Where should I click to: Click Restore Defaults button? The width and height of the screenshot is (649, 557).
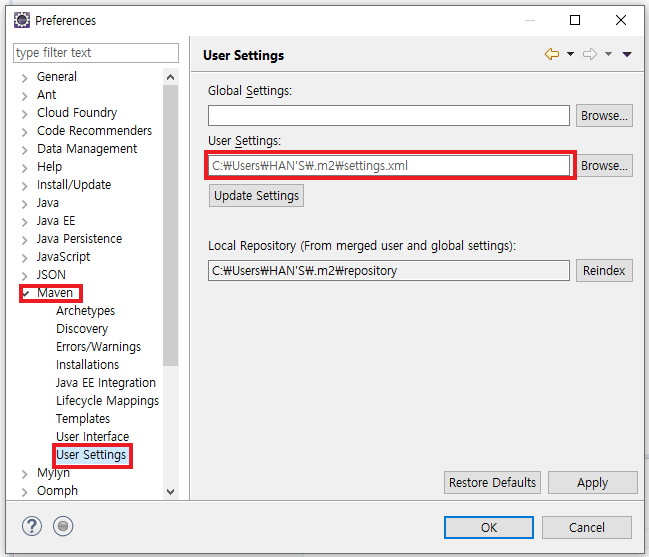492,483
